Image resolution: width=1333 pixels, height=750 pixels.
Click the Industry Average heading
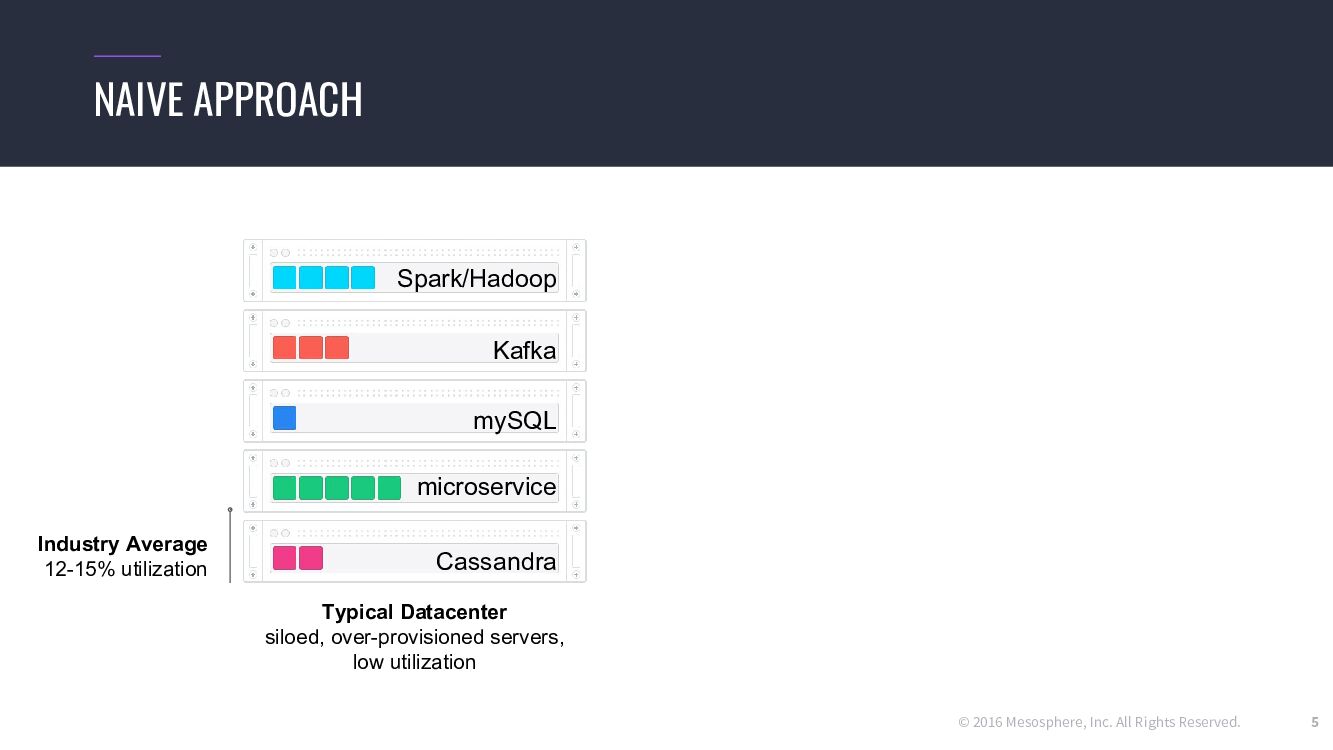(x=123, y=544)
